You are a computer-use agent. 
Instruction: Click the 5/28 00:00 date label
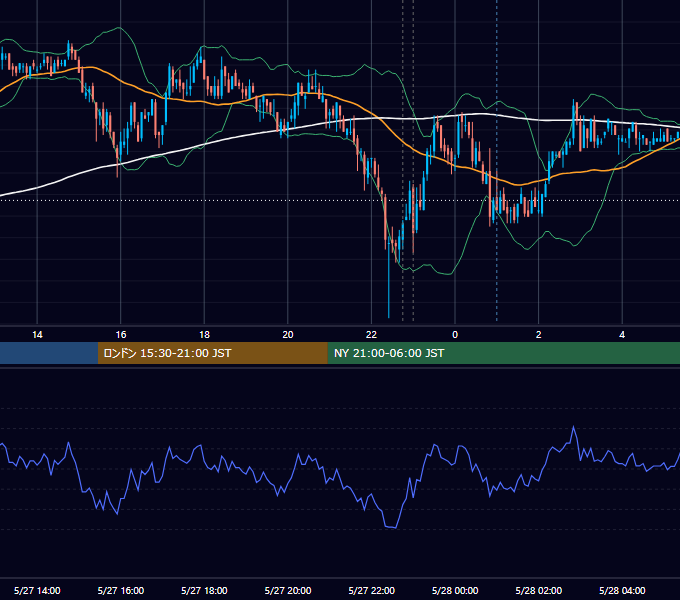coord(455,590)
